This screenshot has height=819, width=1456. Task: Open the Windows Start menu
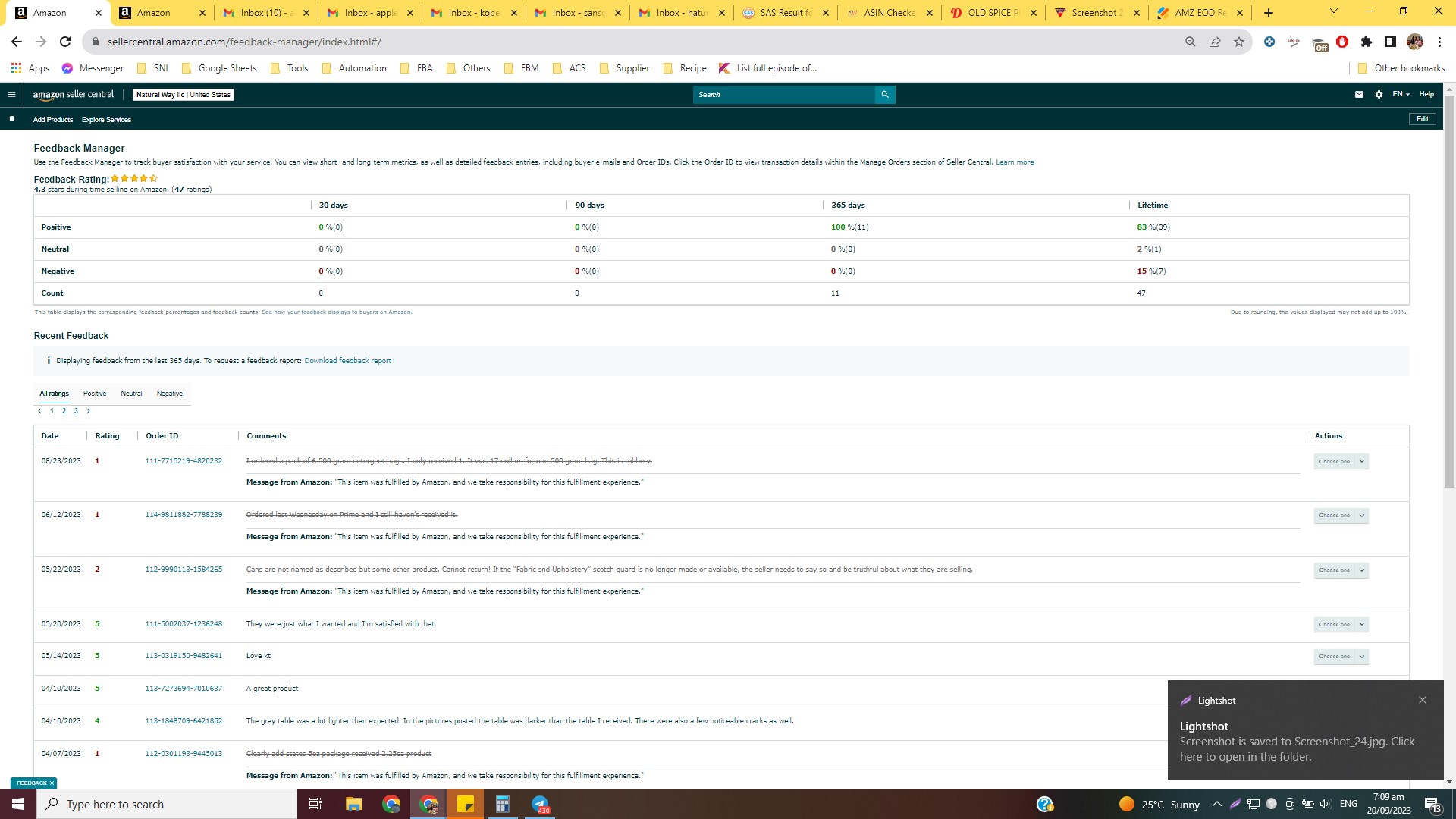[18, 804]
